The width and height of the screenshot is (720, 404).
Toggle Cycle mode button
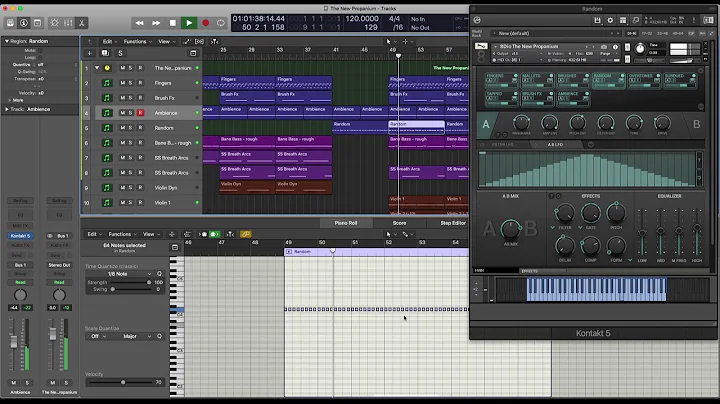pyautogui.click(x=221, y=23)
